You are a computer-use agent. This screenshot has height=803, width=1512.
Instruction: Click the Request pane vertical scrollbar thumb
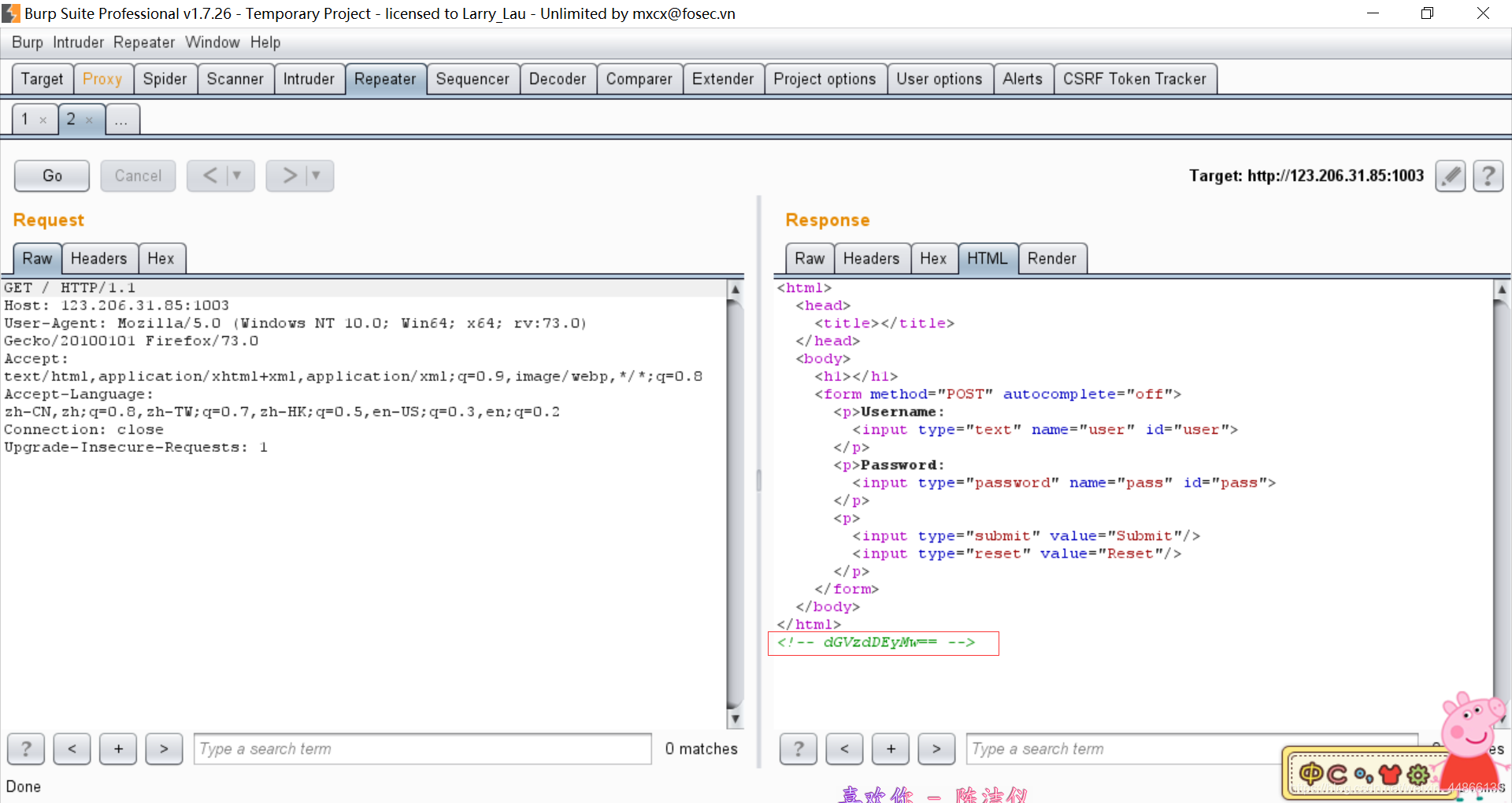coord(735,504)
